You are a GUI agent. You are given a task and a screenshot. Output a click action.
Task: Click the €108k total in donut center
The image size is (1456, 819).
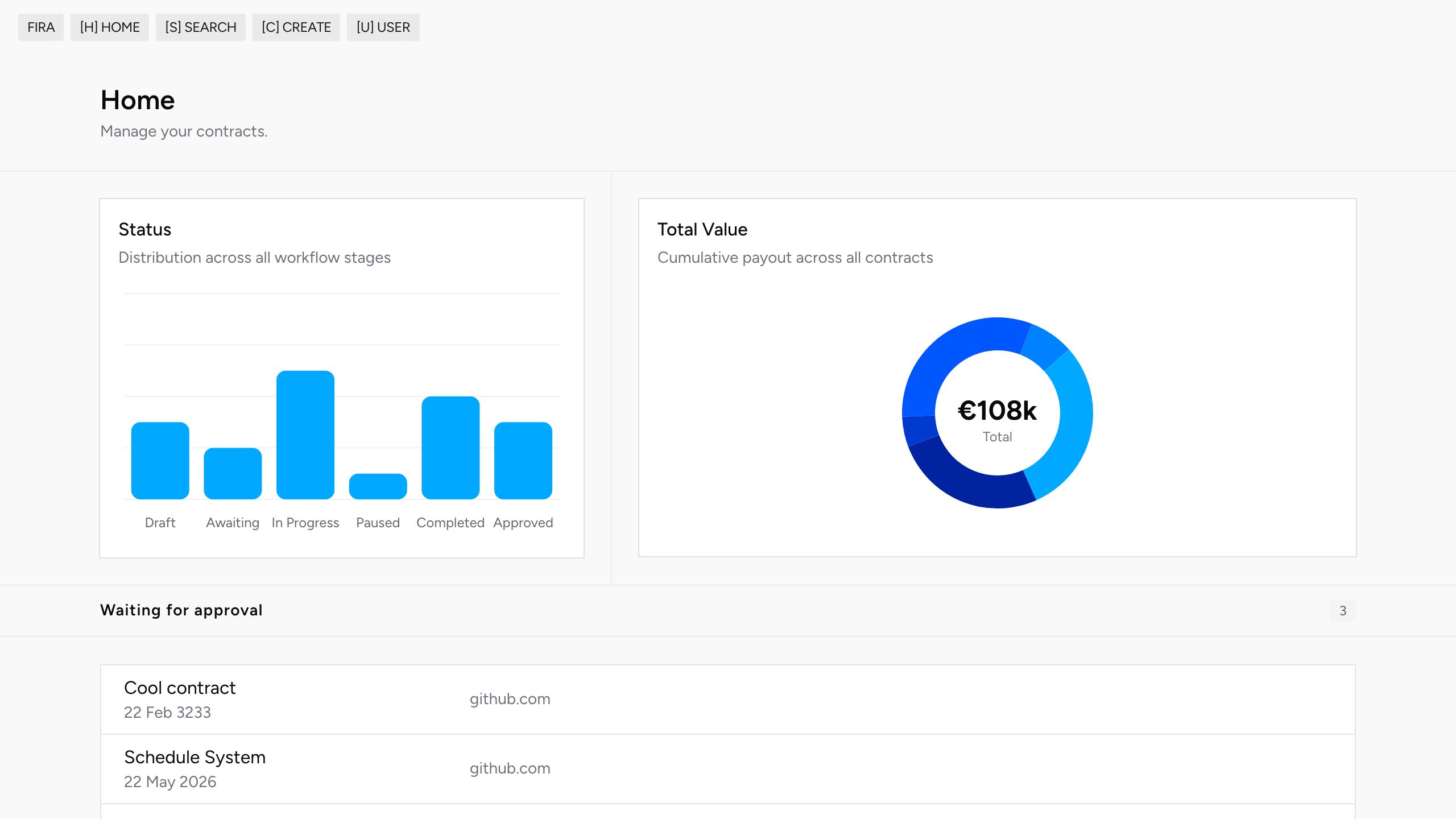(998, 411)
